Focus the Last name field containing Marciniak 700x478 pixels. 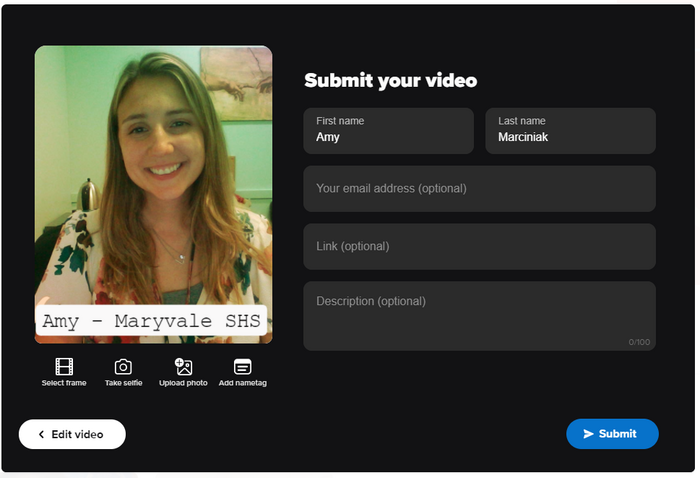(570, 131)
